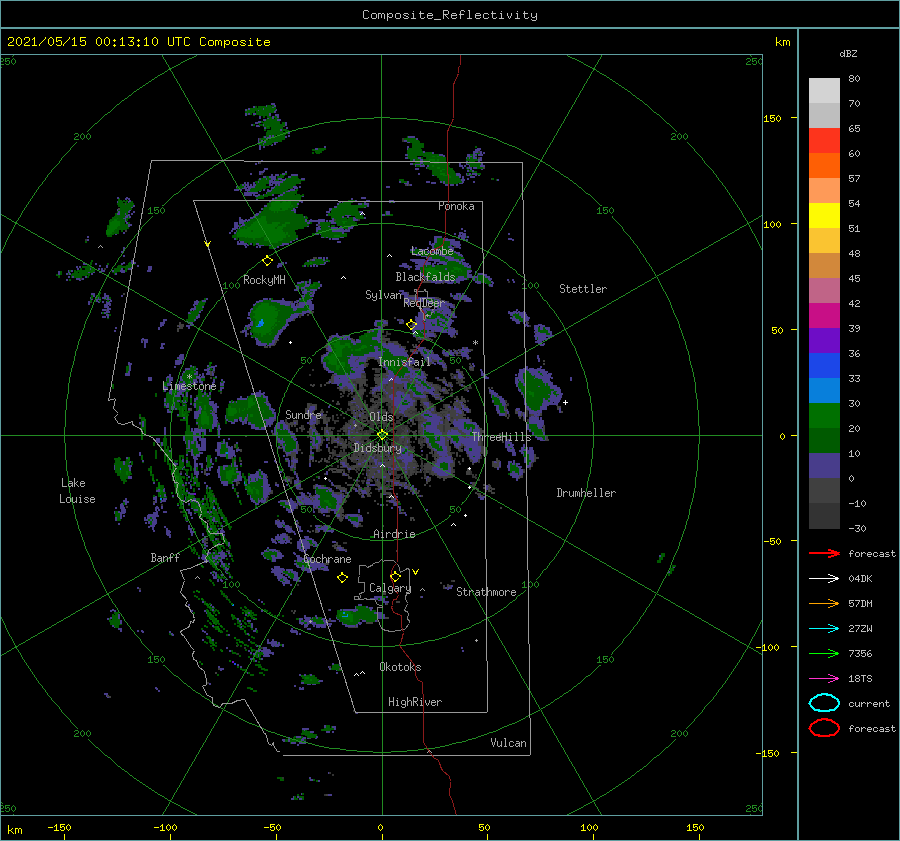Image resolution: width=900 pixels, height=841 pixels.
Task: Click the cyan current ellipse icon
Action: click(824, 703)
